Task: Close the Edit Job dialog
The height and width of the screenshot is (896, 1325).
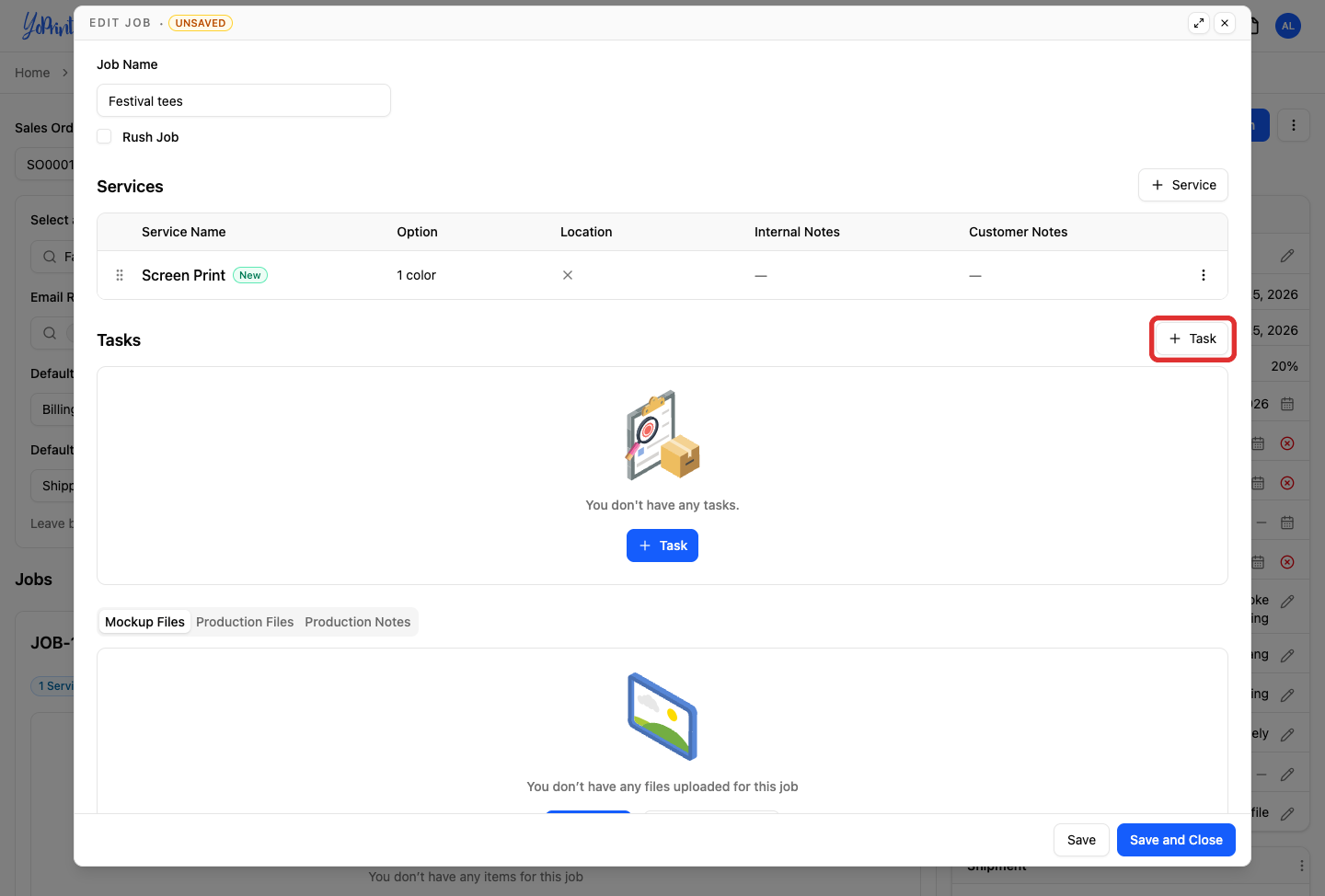Action: click(1225, 23)
